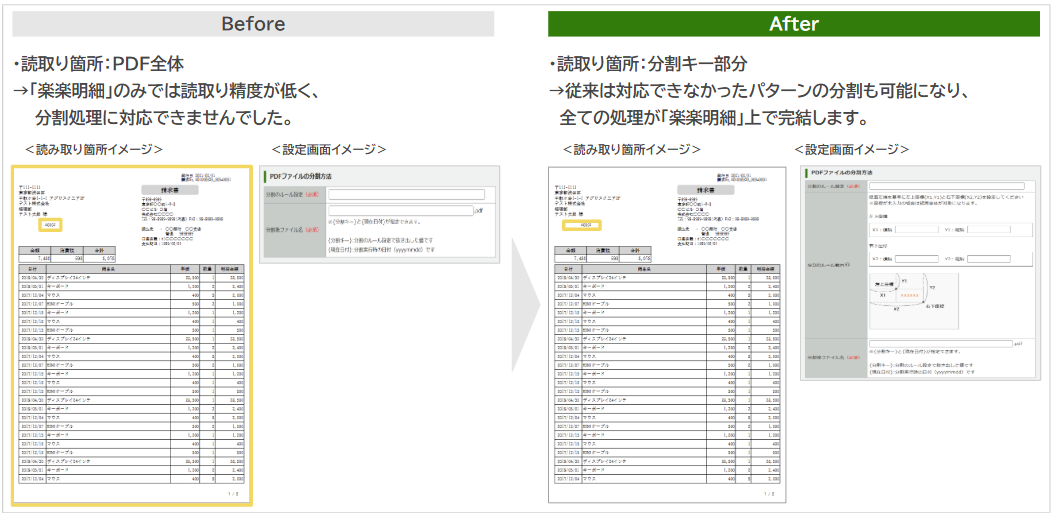This screenshot has height=513, width=1055.
Task: Focus the 分割後ファイル名 field in Before settings
Action: coord(399,210)
